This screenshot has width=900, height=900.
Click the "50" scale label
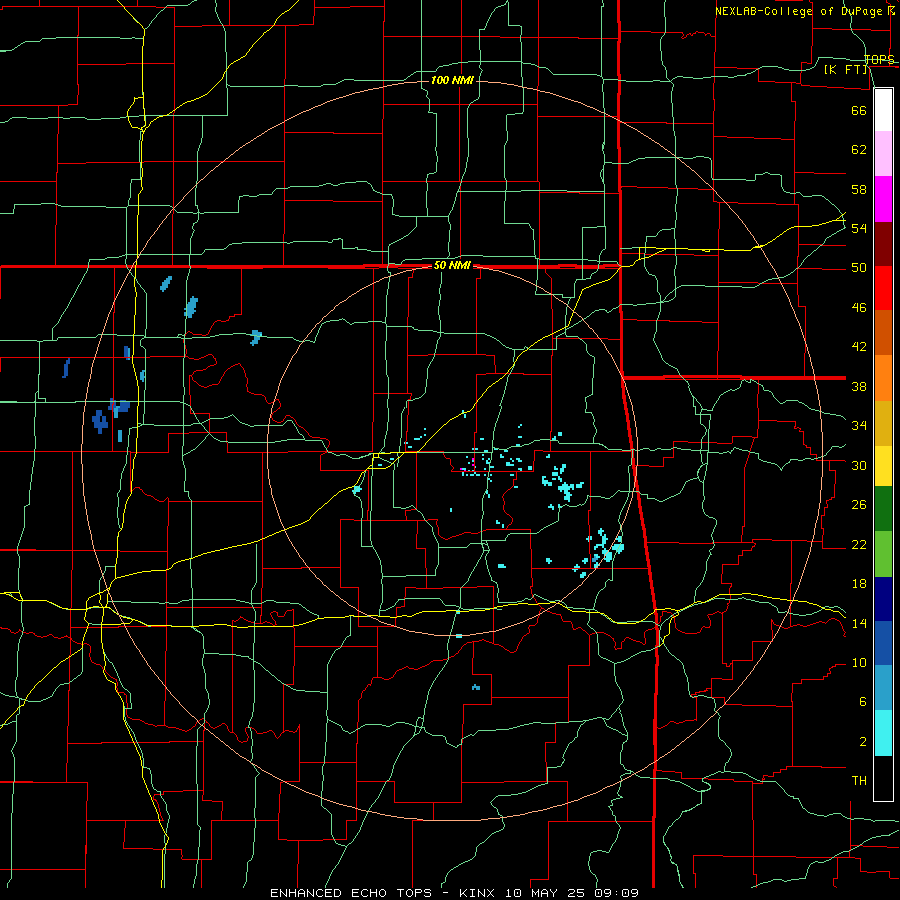[859, 268]
